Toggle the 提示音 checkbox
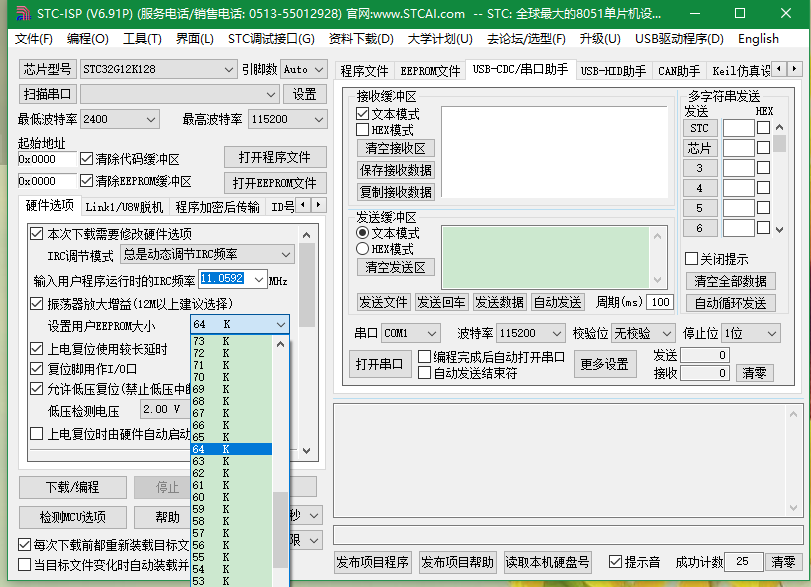 (x=616, y=562)
